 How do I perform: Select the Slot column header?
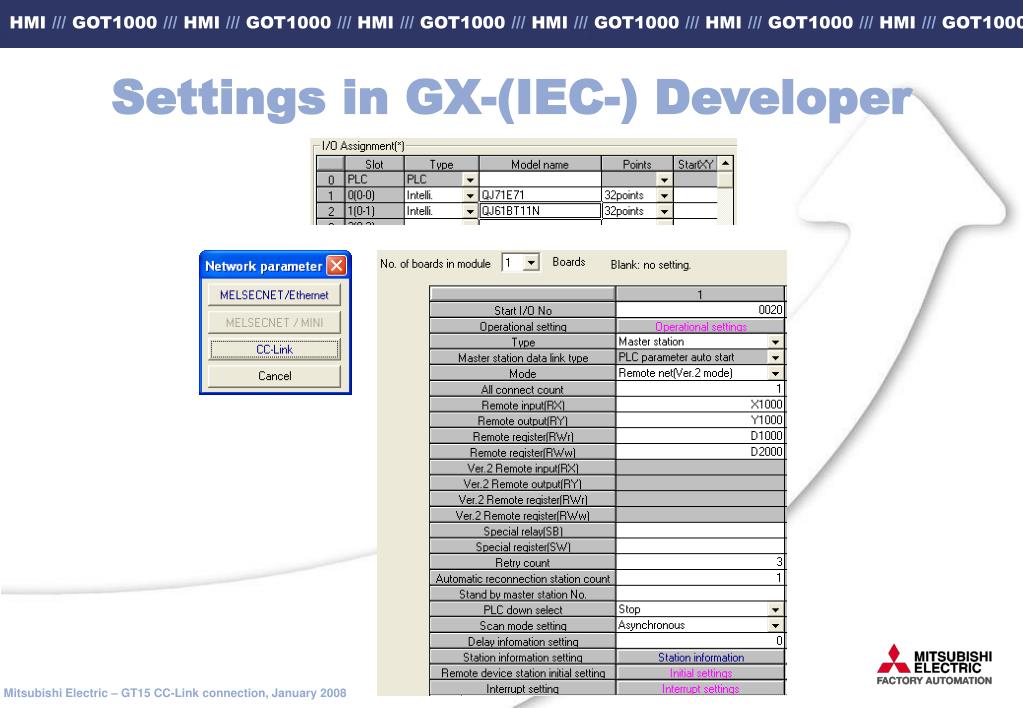pyautogui.click(x=374, y=164)
